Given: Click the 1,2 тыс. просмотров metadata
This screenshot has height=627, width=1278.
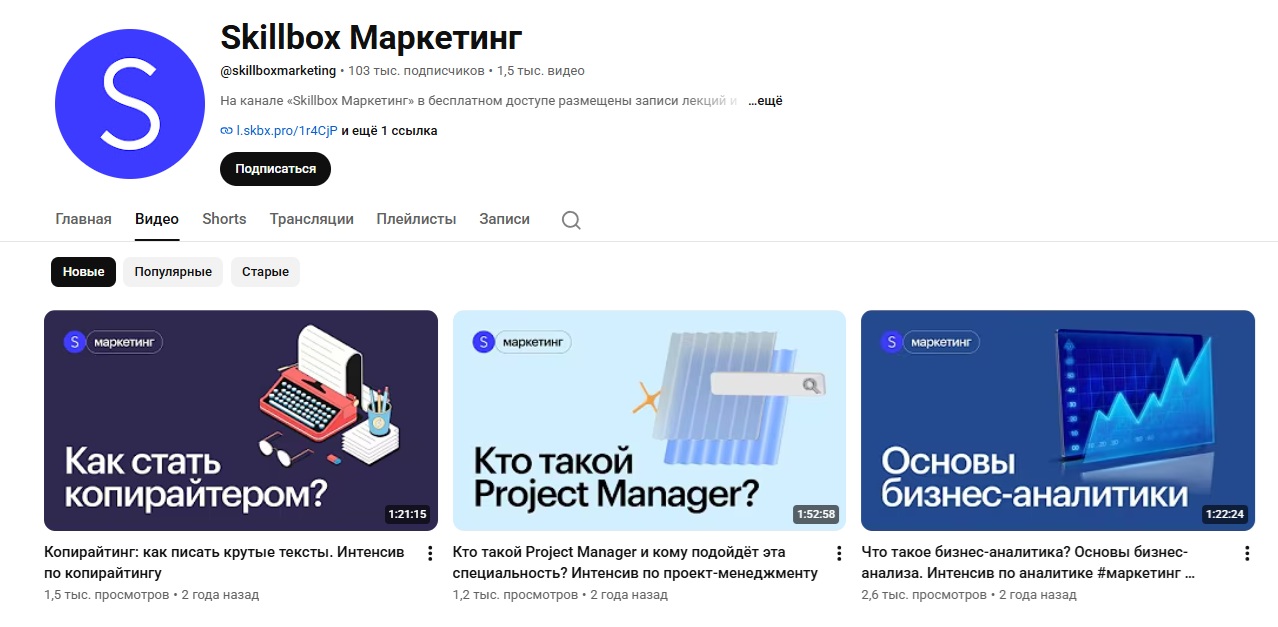Looking at the screenshot, I should [x=515, y=595].
